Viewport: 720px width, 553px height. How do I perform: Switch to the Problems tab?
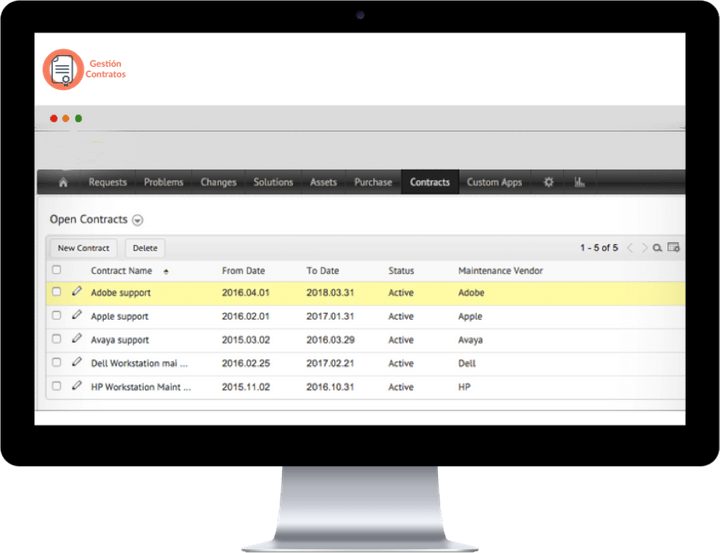tap(163, 182)
